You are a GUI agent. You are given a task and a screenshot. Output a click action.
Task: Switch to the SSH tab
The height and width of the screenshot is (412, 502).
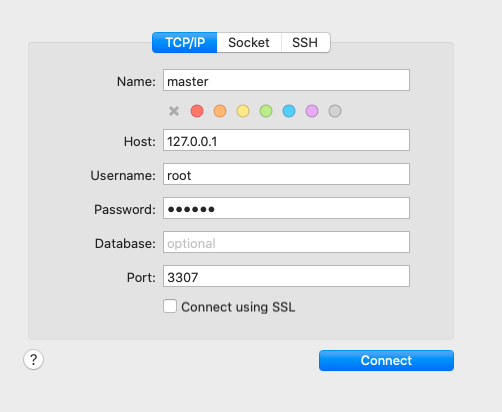tap(305, 42)
